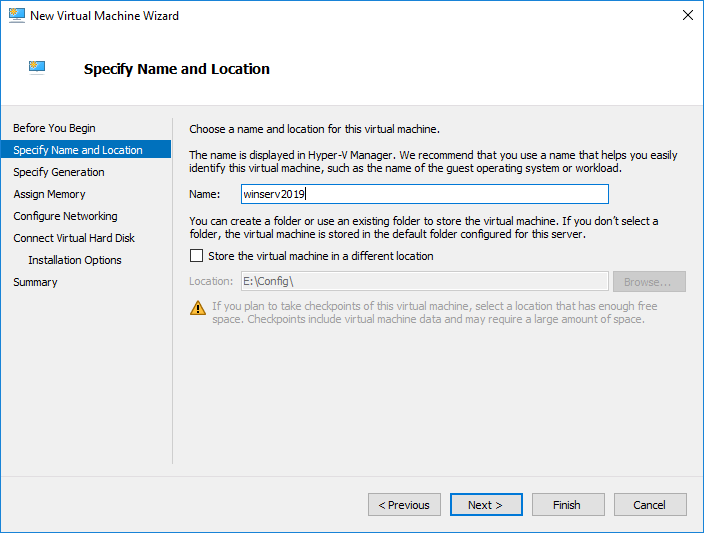Open the Specify Generation page
The width and height of the screenshot is (704, 533).
[58, 172]
